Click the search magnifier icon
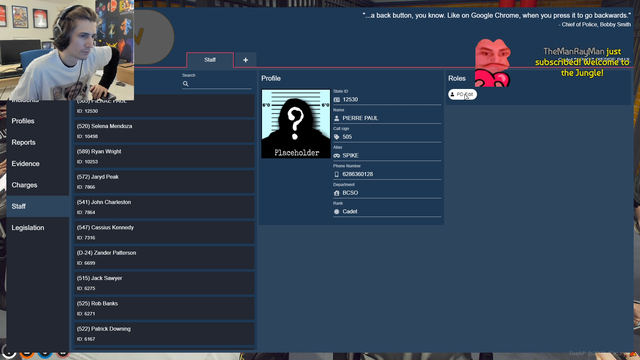Screen dimensions: 640x360 [x=186, y=84]
